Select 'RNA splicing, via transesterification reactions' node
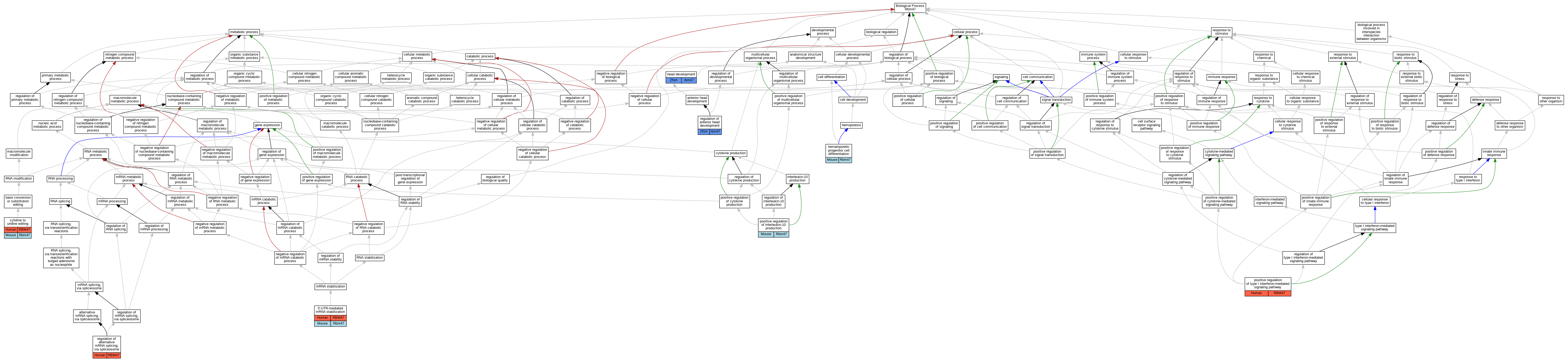The width and height of the screenshot is (1568, 361). click(x=61, y=228)
